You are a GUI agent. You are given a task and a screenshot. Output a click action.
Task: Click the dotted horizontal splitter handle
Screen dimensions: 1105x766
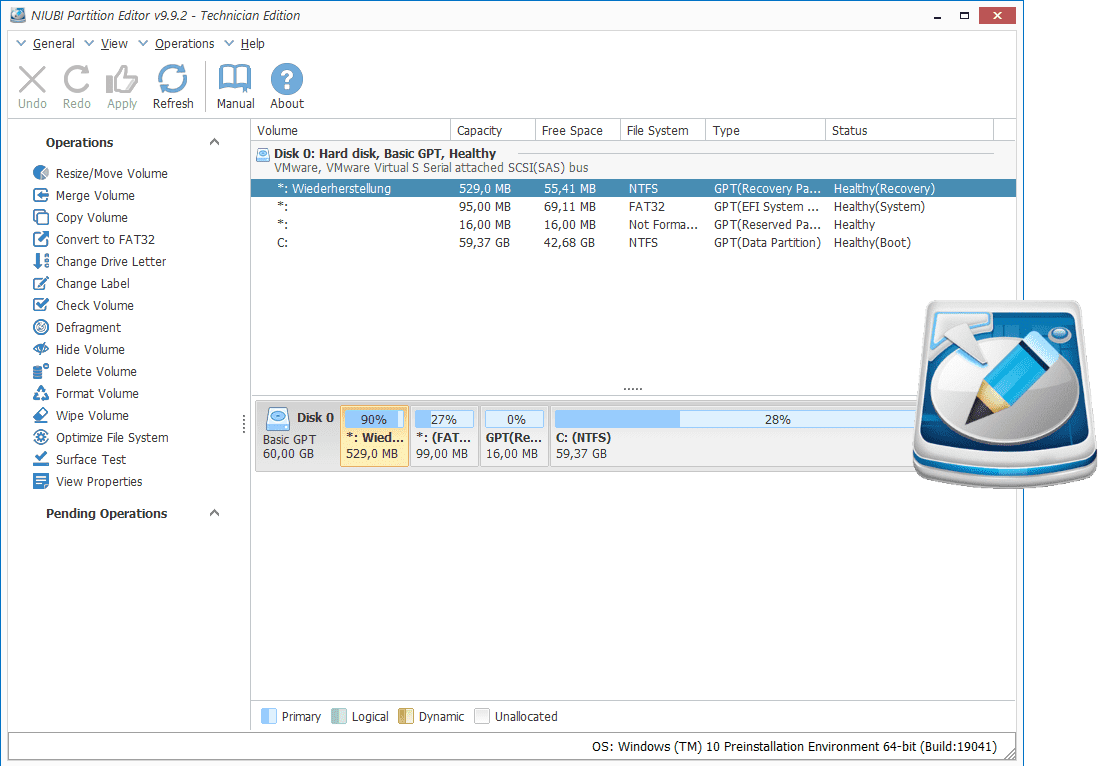(633, 389)
